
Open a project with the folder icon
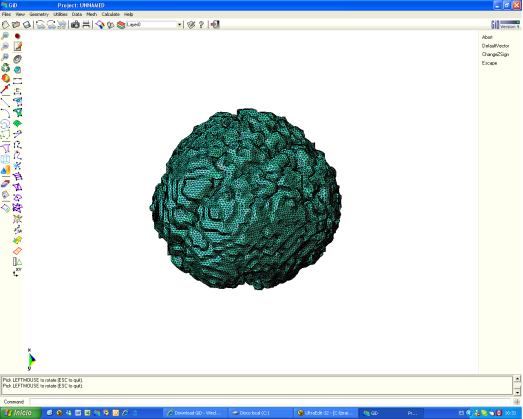(16, 24)
